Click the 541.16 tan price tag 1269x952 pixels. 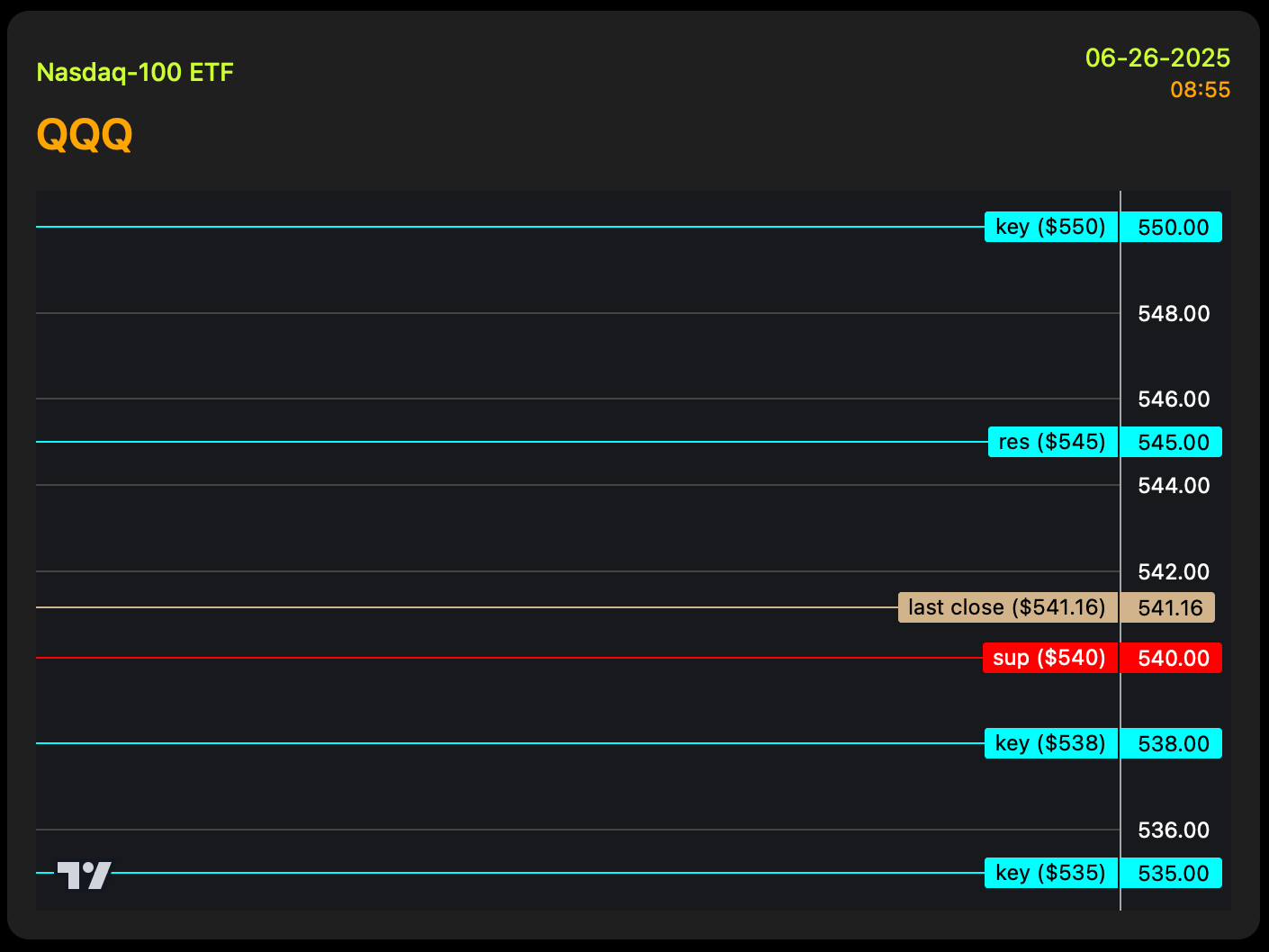click(x=1168, y=607)
